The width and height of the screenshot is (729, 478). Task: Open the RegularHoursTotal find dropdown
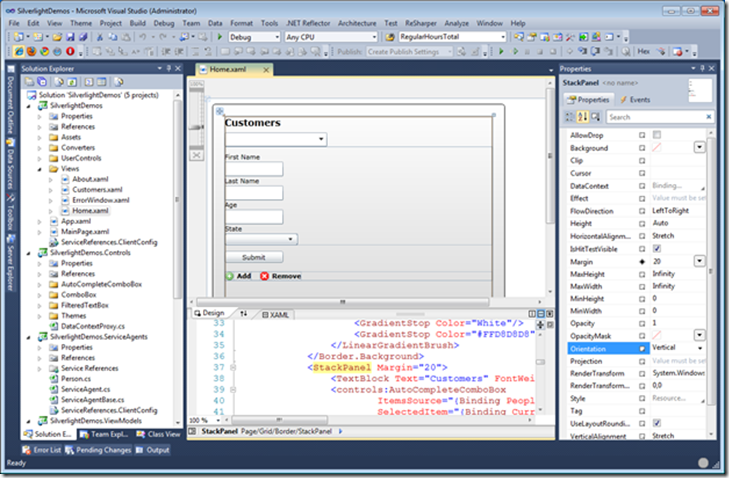(x=503, y=37)
